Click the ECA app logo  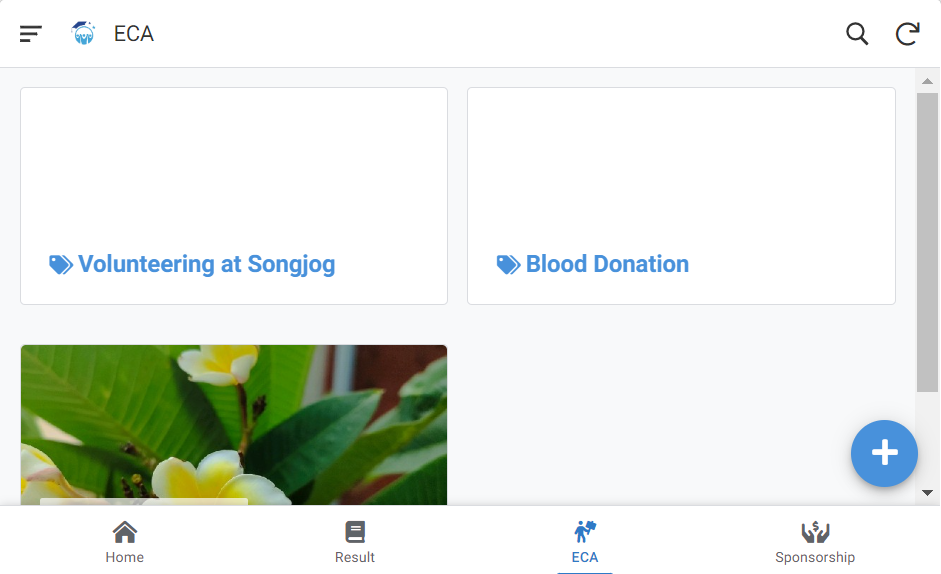pyautogui.click(x=84, y=34)
